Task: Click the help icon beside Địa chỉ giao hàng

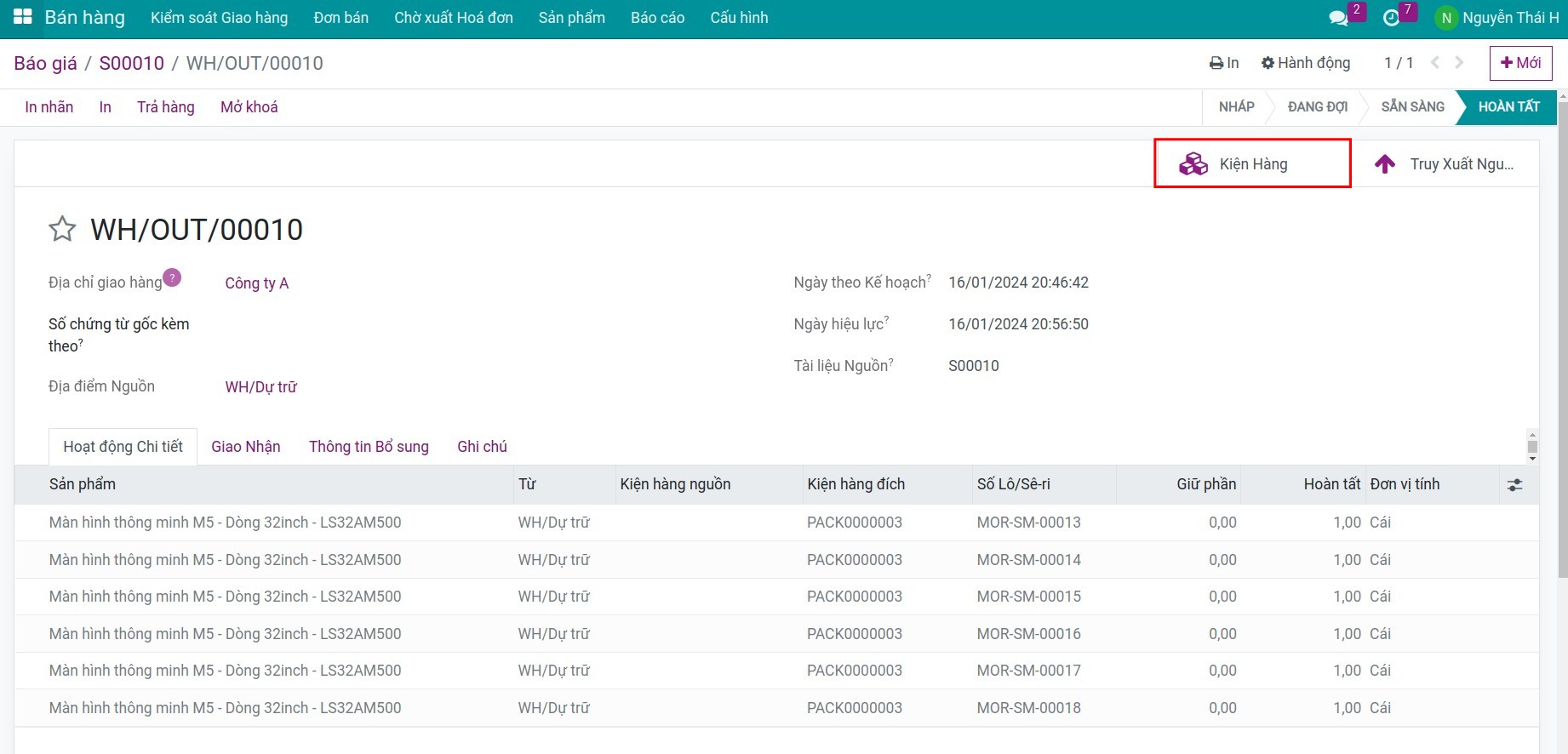Action: click(x=172, y=277)
